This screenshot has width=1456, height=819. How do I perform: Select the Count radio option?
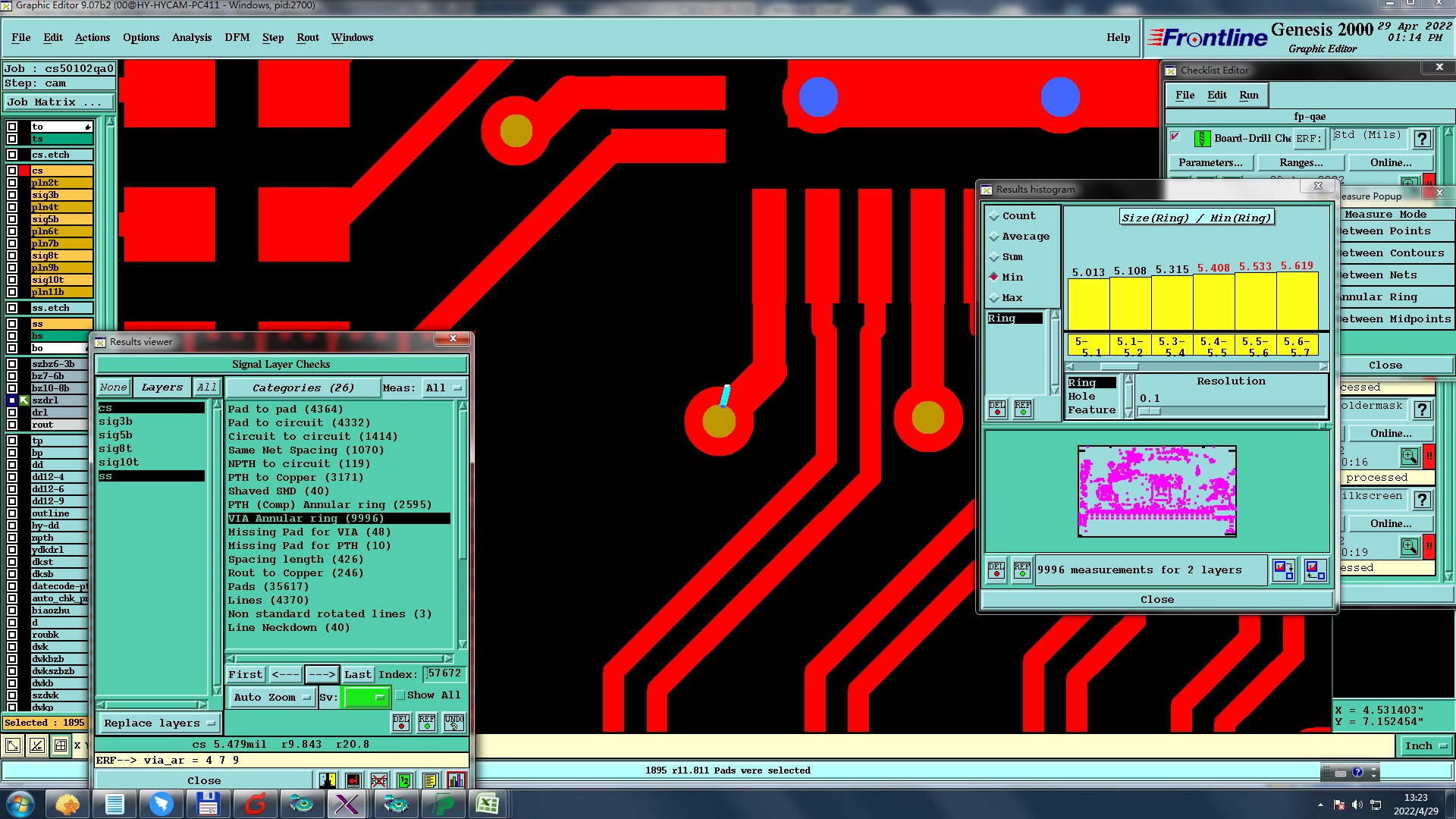(x=993, y=216)
